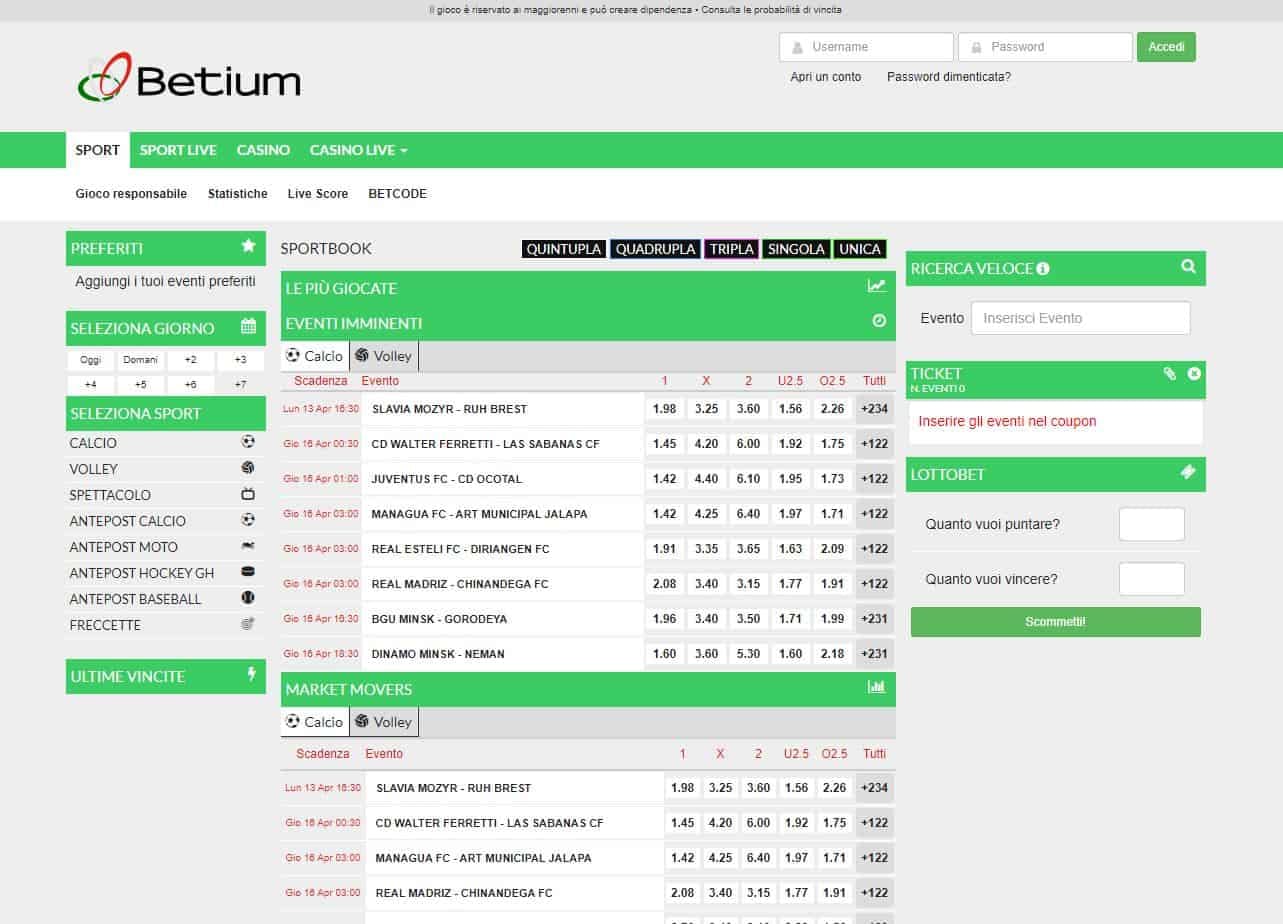Open the calendar icon in Seleziona Giorno
This screenshot has width=1283, height=924.
pyautogui.click(x=248, y=326)
